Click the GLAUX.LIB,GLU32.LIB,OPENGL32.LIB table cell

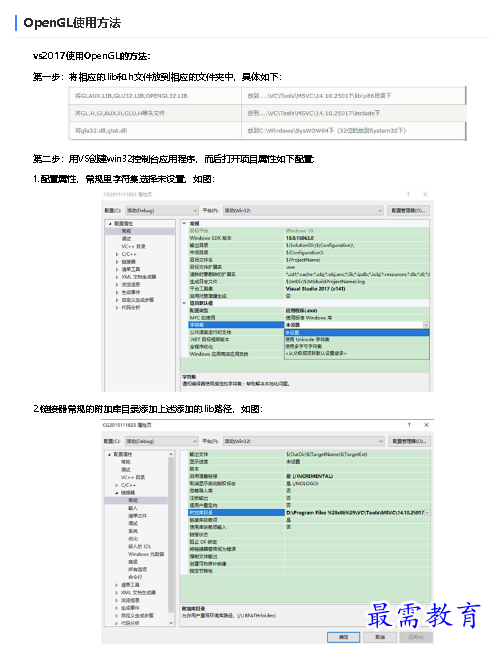tap(155, 96)
